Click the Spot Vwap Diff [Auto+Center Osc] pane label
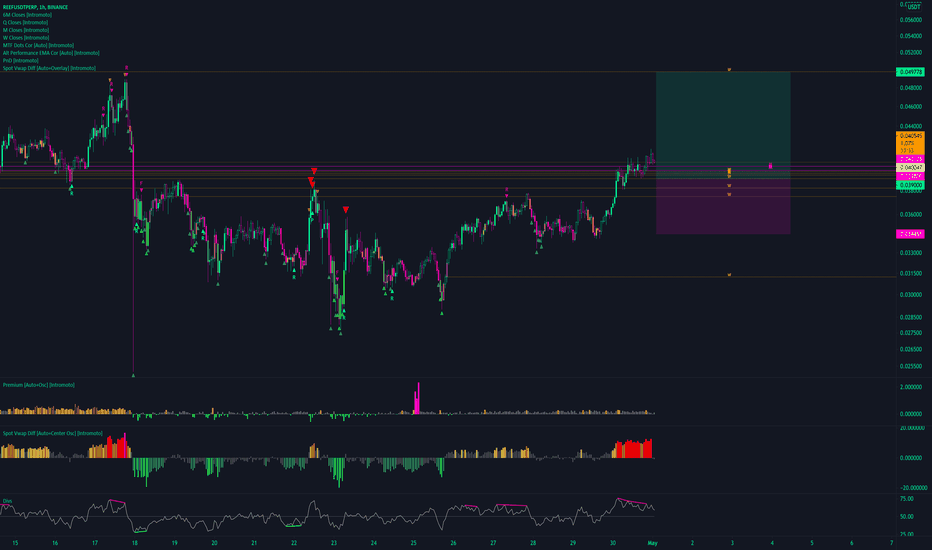Image resolution: width=932 pixels, height=550 pixels. (x=52, y=433)
